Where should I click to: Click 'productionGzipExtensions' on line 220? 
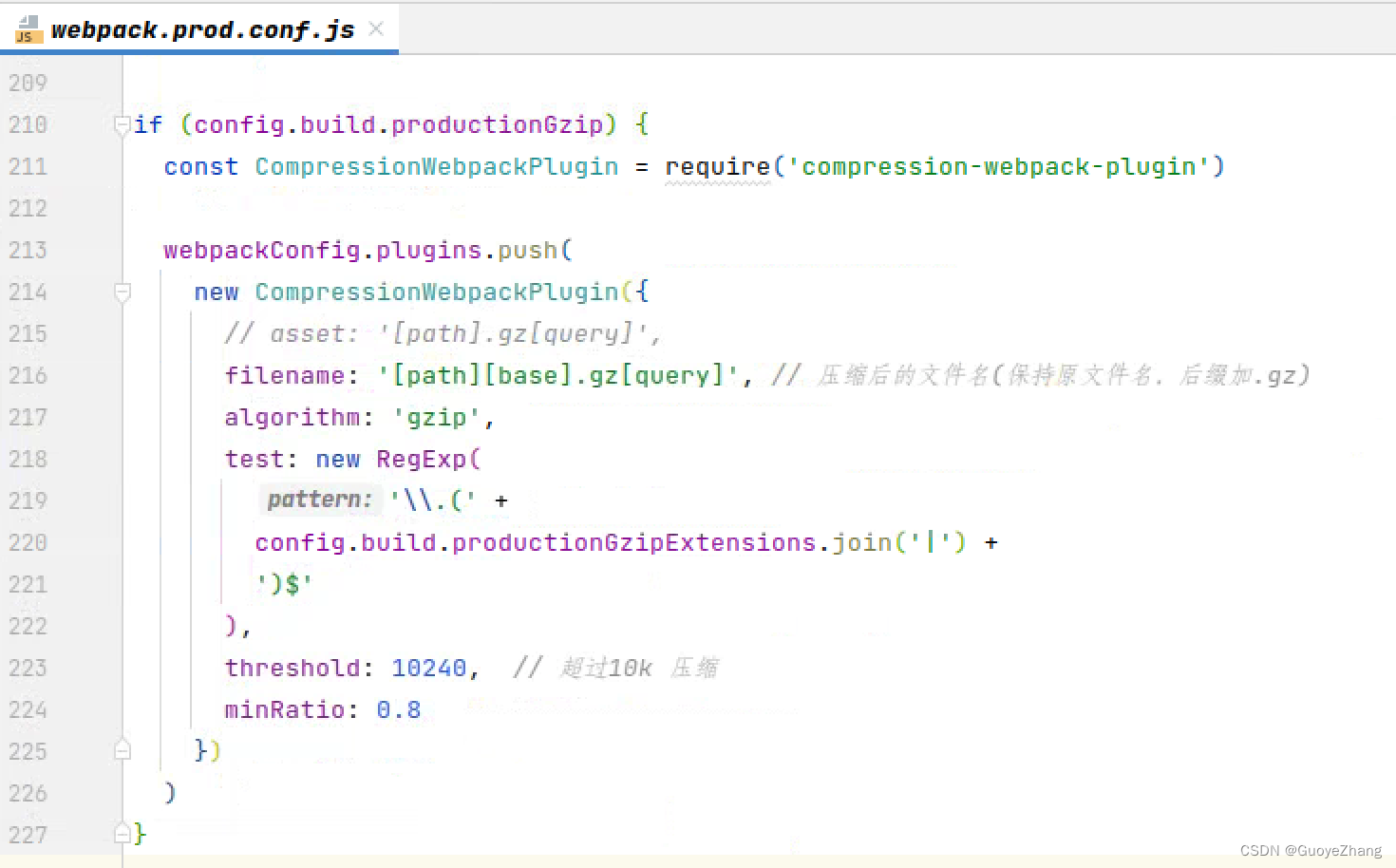tap(633, 543)
